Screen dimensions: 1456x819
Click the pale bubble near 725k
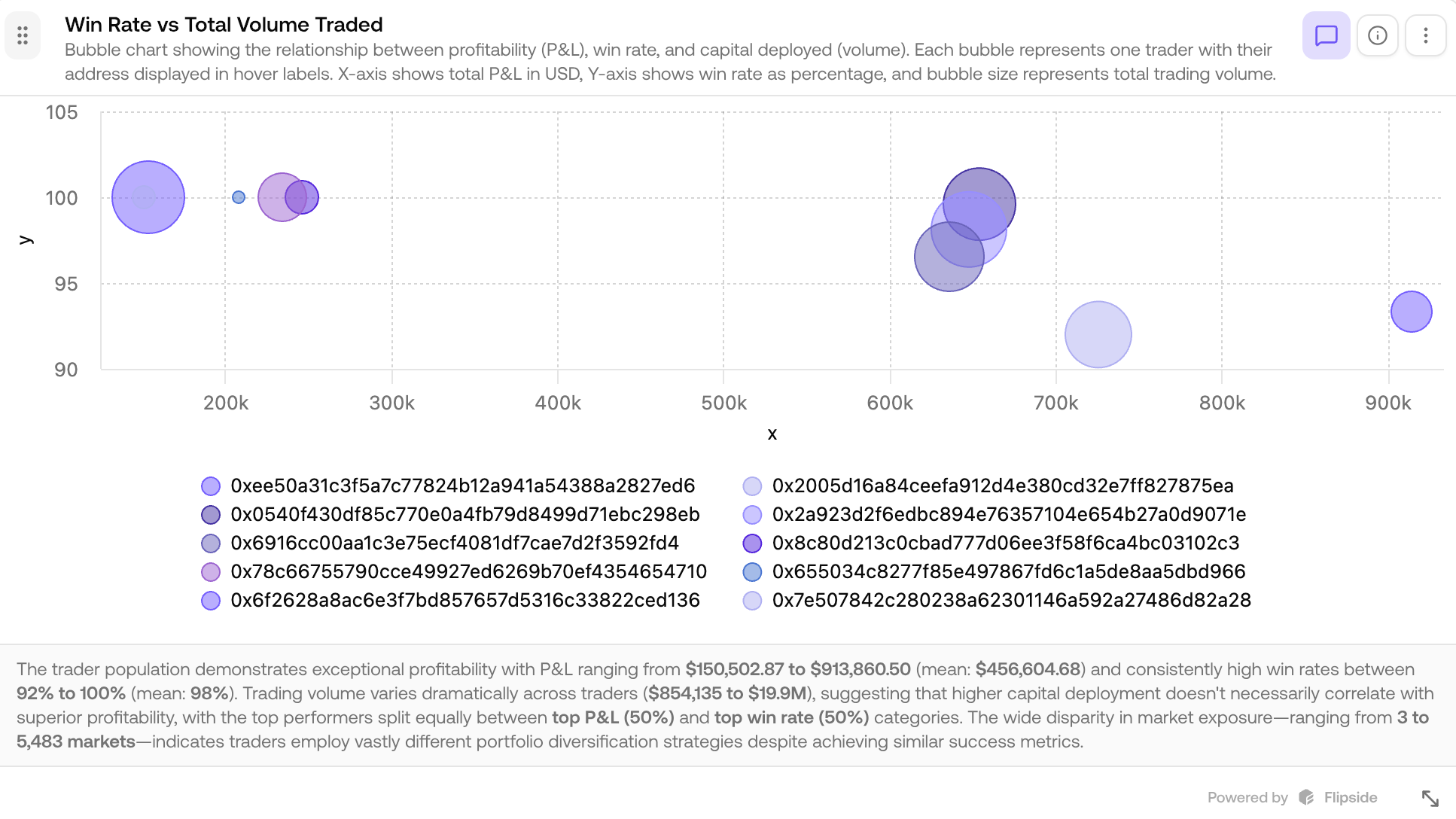tap(1098, 336)
